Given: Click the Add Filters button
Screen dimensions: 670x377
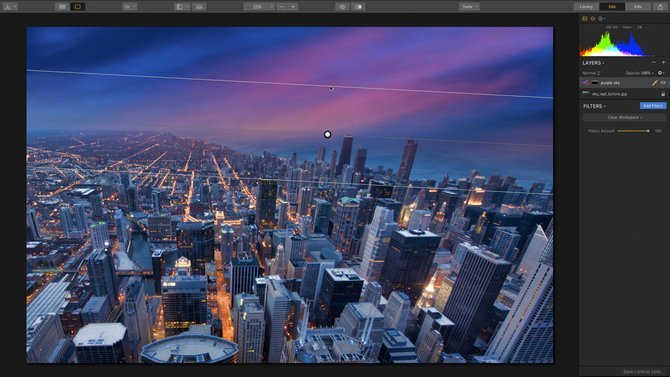Looking at the screenshot, I should pos(653,106).
